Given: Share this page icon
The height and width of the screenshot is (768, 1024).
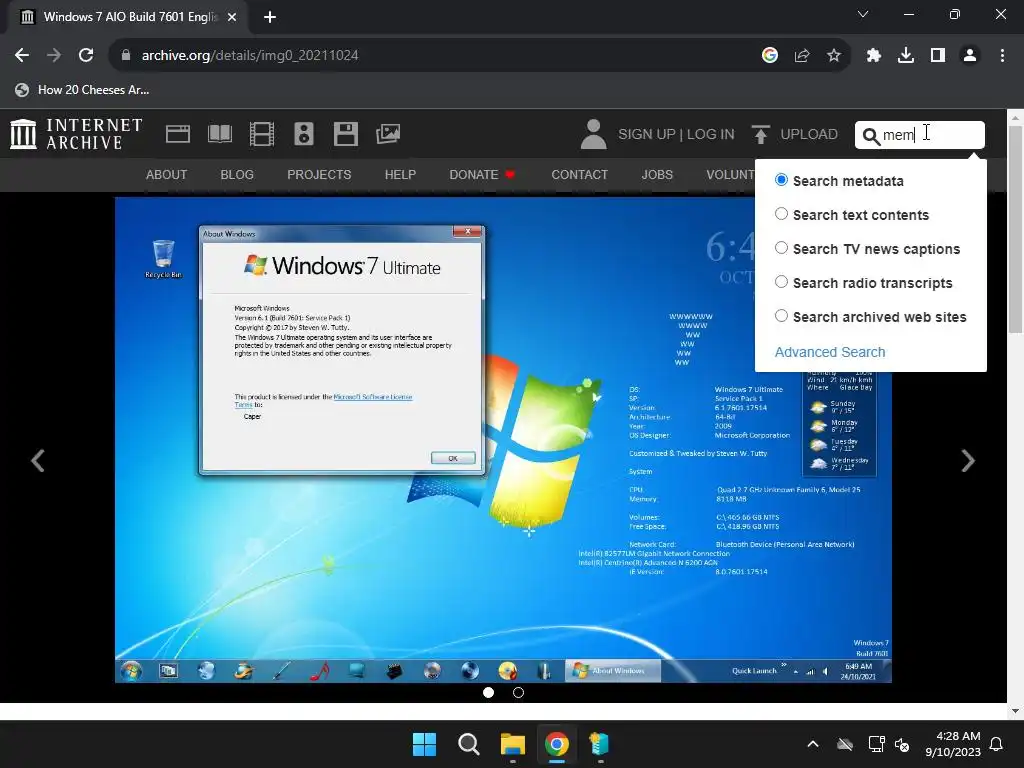Looking at the screenshot, I should click(x=802, y=56).
